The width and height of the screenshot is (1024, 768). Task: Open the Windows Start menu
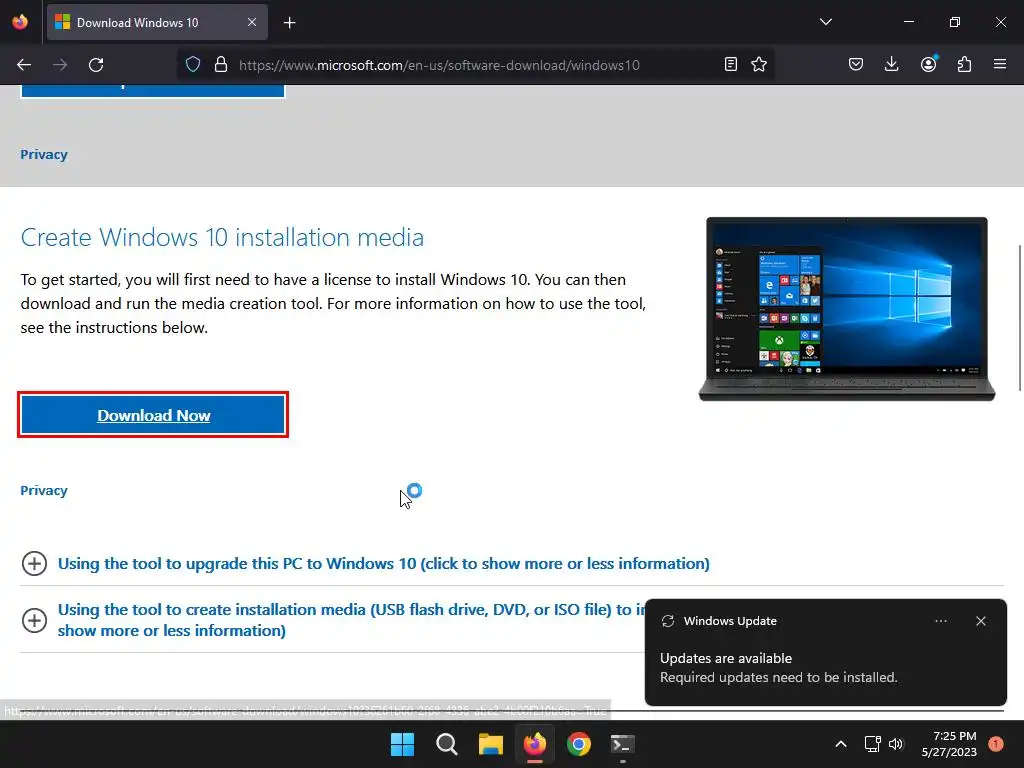[402, 744]
